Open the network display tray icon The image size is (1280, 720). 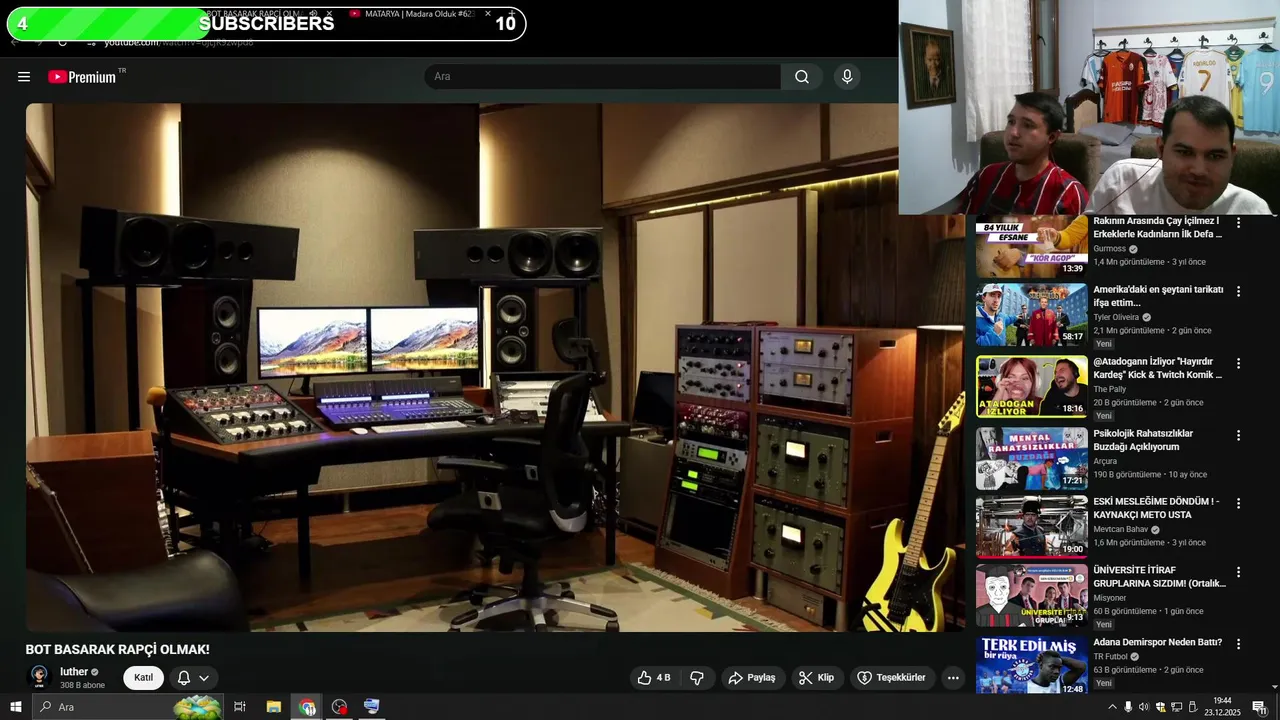(1176, 707)
